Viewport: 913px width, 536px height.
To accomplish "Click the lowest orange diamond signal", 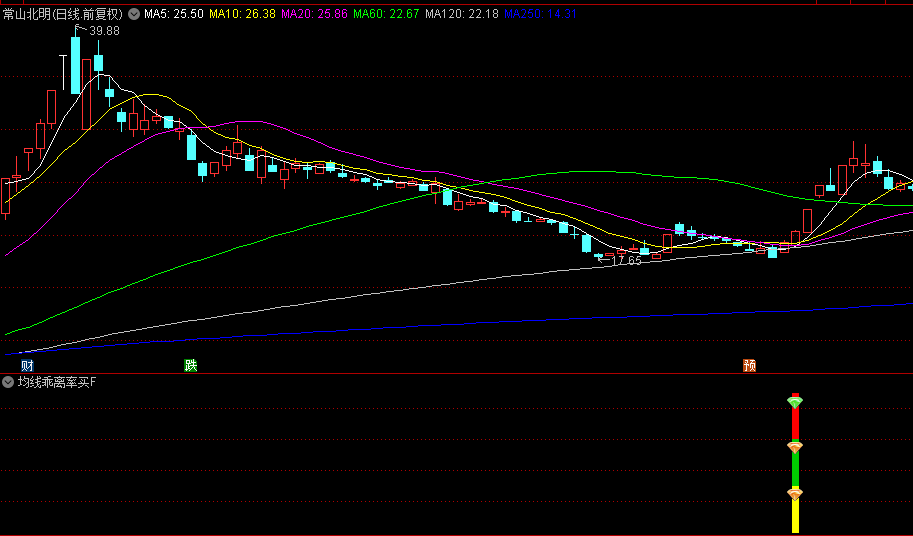I will point(795,494).
